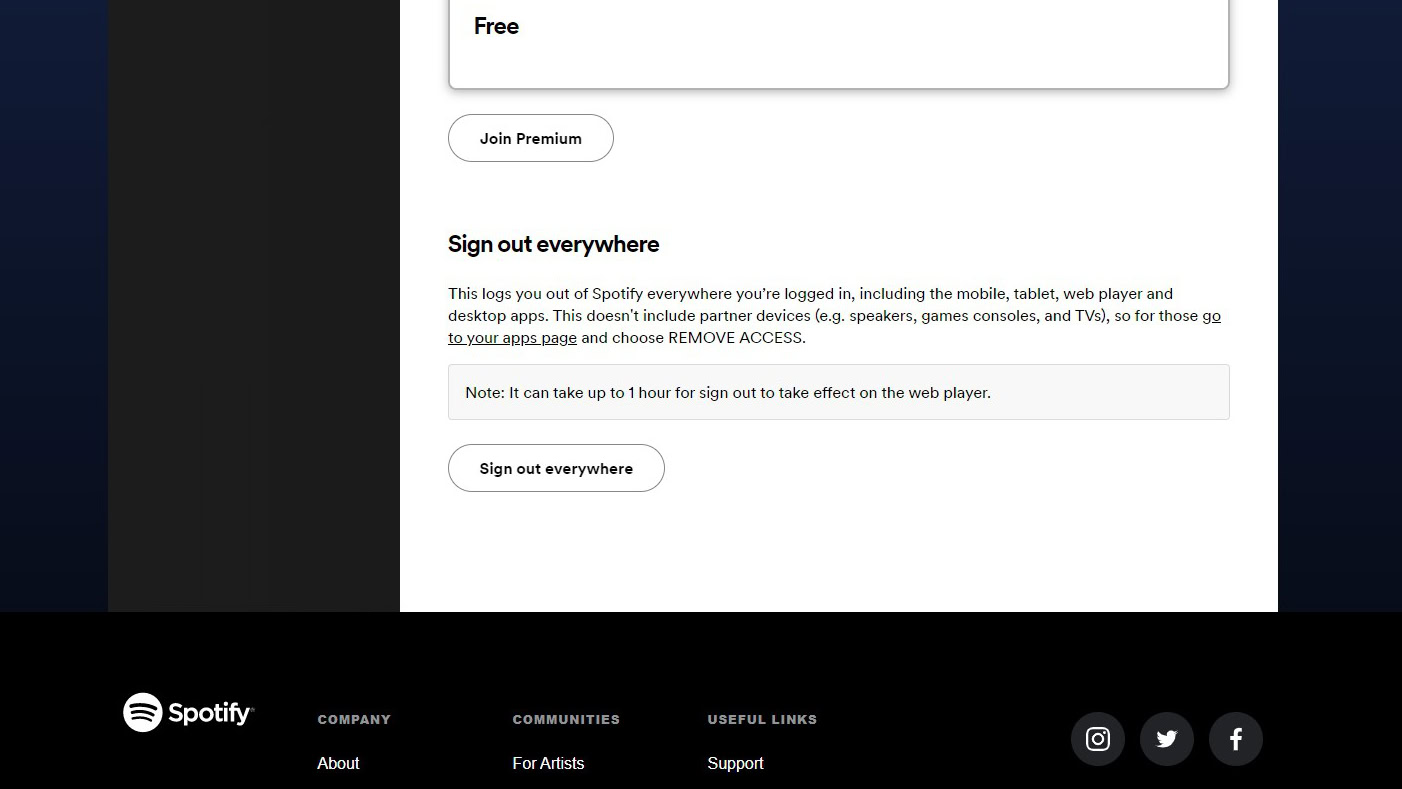Visit Spotify's Facebook page icon
The image size is (1402, 789).
coord(1236,739)
